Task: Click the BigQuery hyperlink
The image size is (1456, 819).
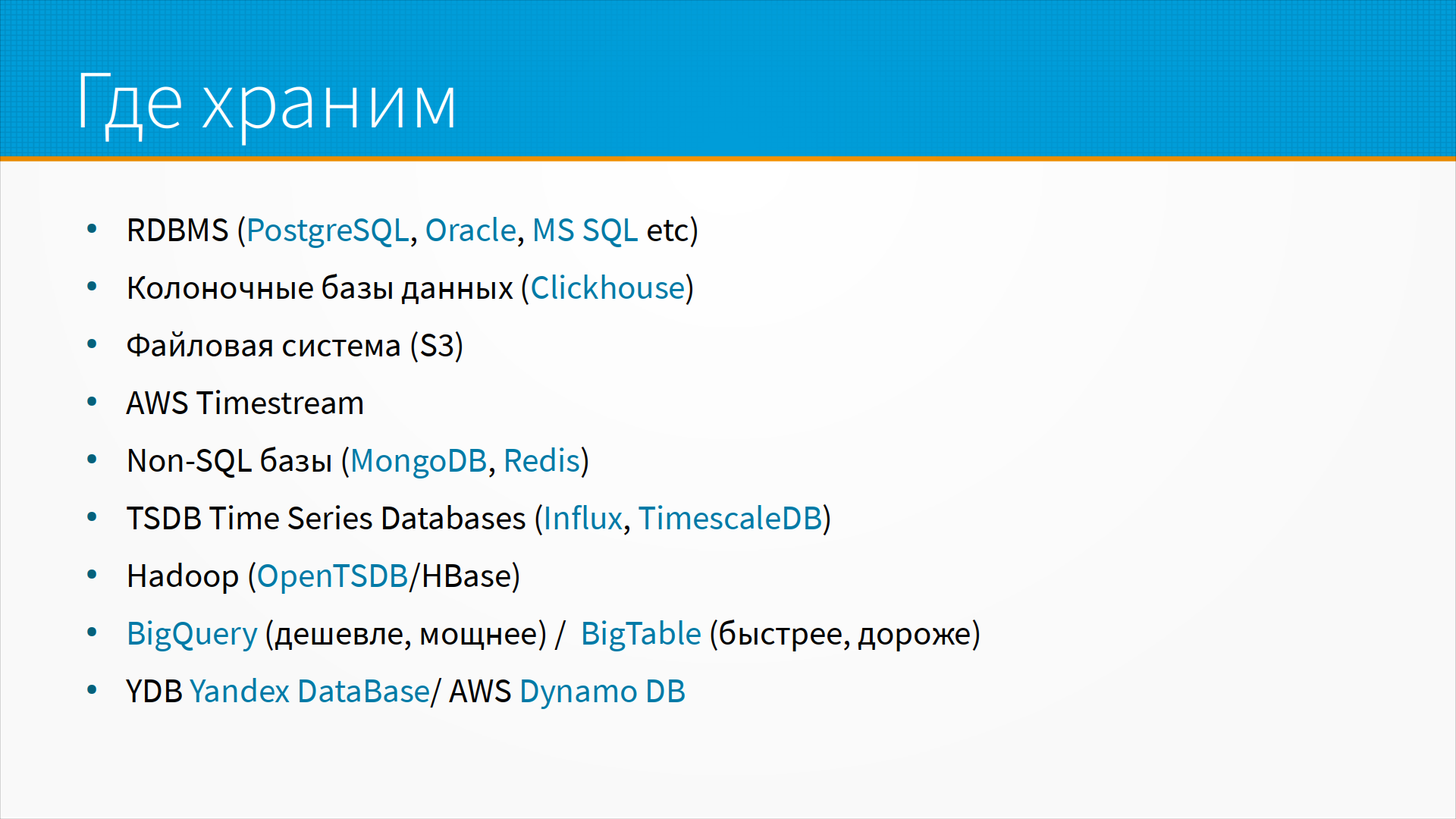Action: tap(192, 634)
